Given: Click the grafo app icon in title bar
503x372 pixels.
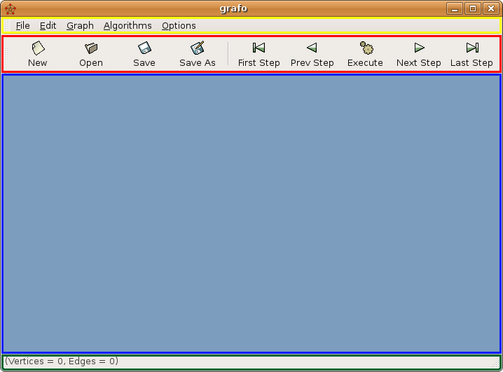Looking at the screenshot, I should 10,9.
